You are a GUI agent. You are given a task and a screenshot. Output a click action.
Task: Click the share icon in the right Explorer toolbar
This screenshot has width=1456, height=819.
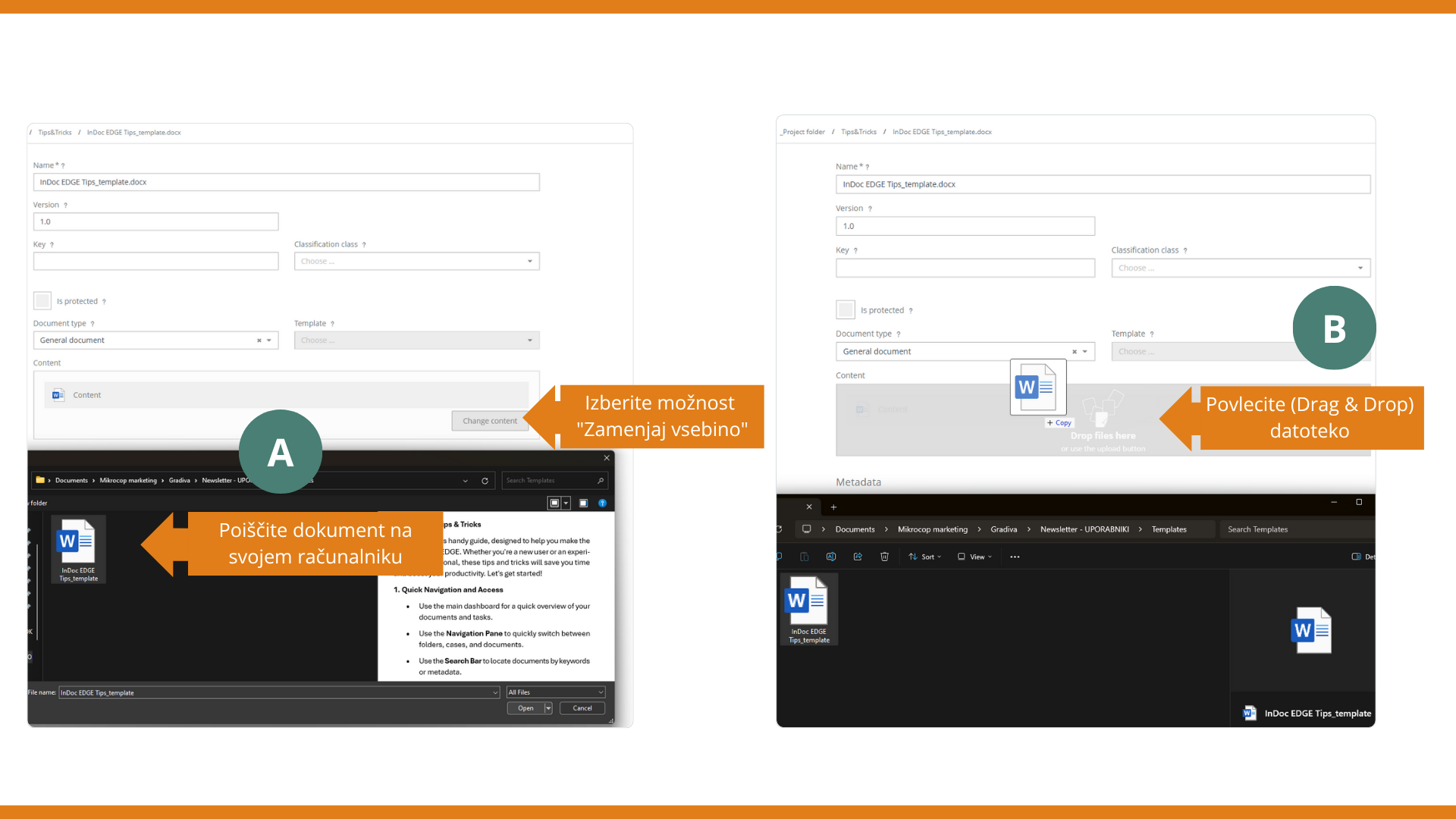point(858,557)
